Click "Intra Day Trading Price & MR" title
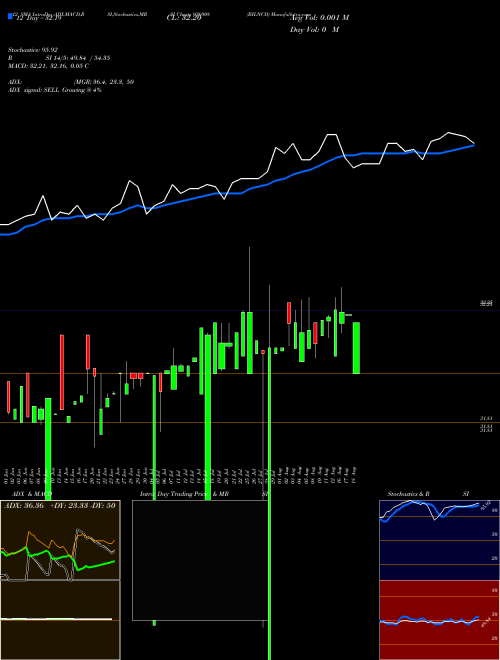500x660 pixels. 184,494
